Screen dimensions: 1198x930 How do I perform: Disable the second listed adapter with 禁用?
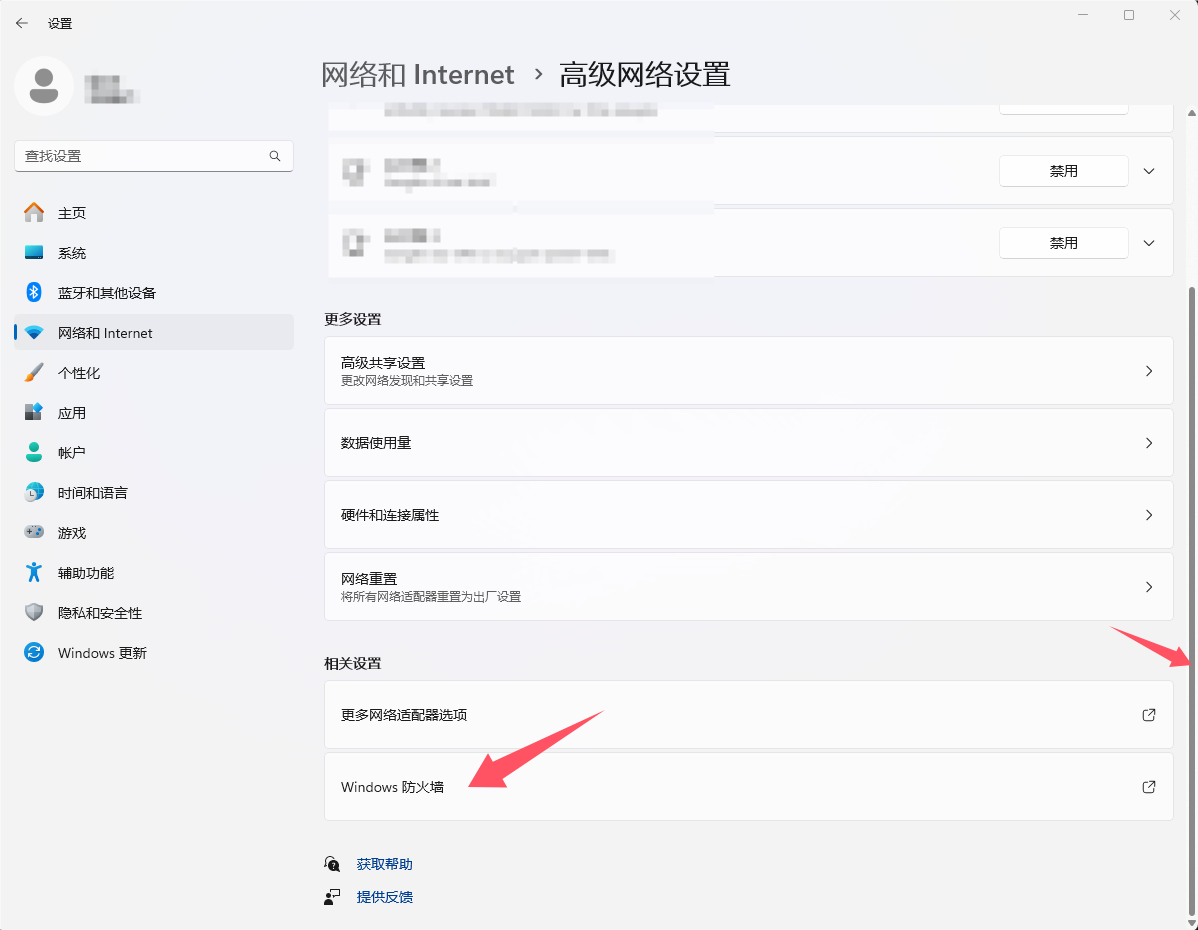click(x=1064, y=170)
